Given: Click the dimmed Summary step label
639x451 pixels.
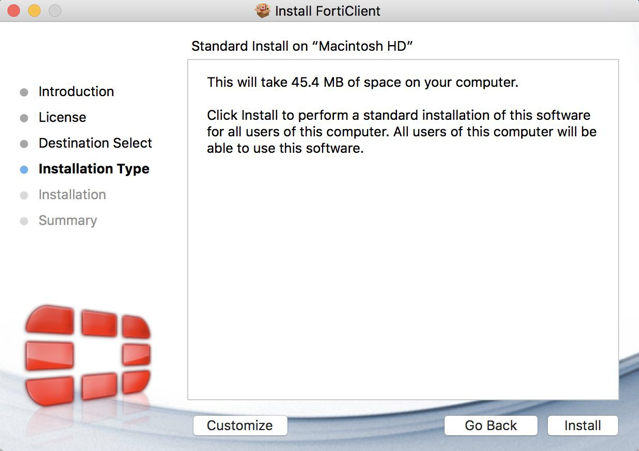Looking at the screenshot, I should (x=68, y=220).
